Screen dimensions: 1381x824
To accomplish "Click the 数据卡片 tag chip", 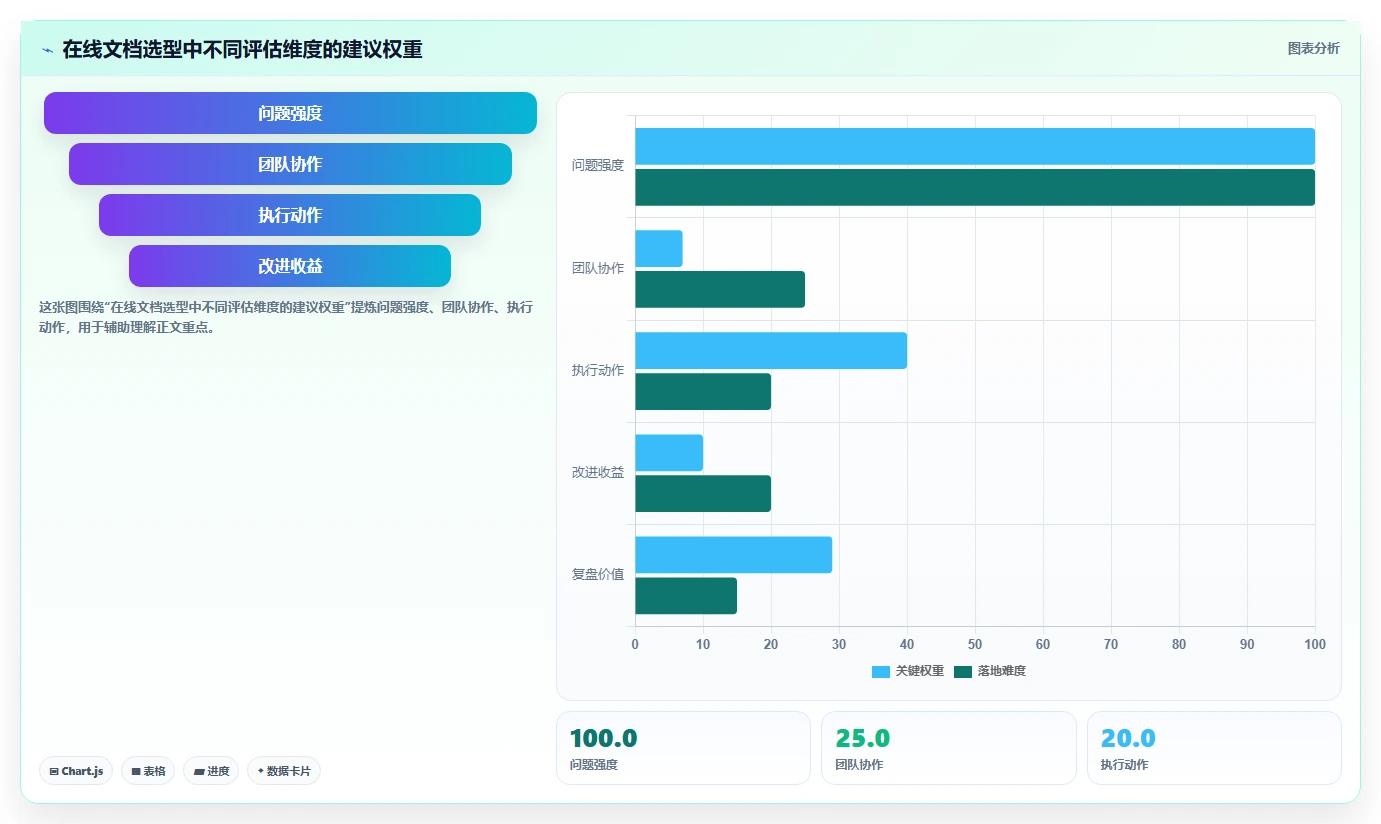I will coord(284,771).
